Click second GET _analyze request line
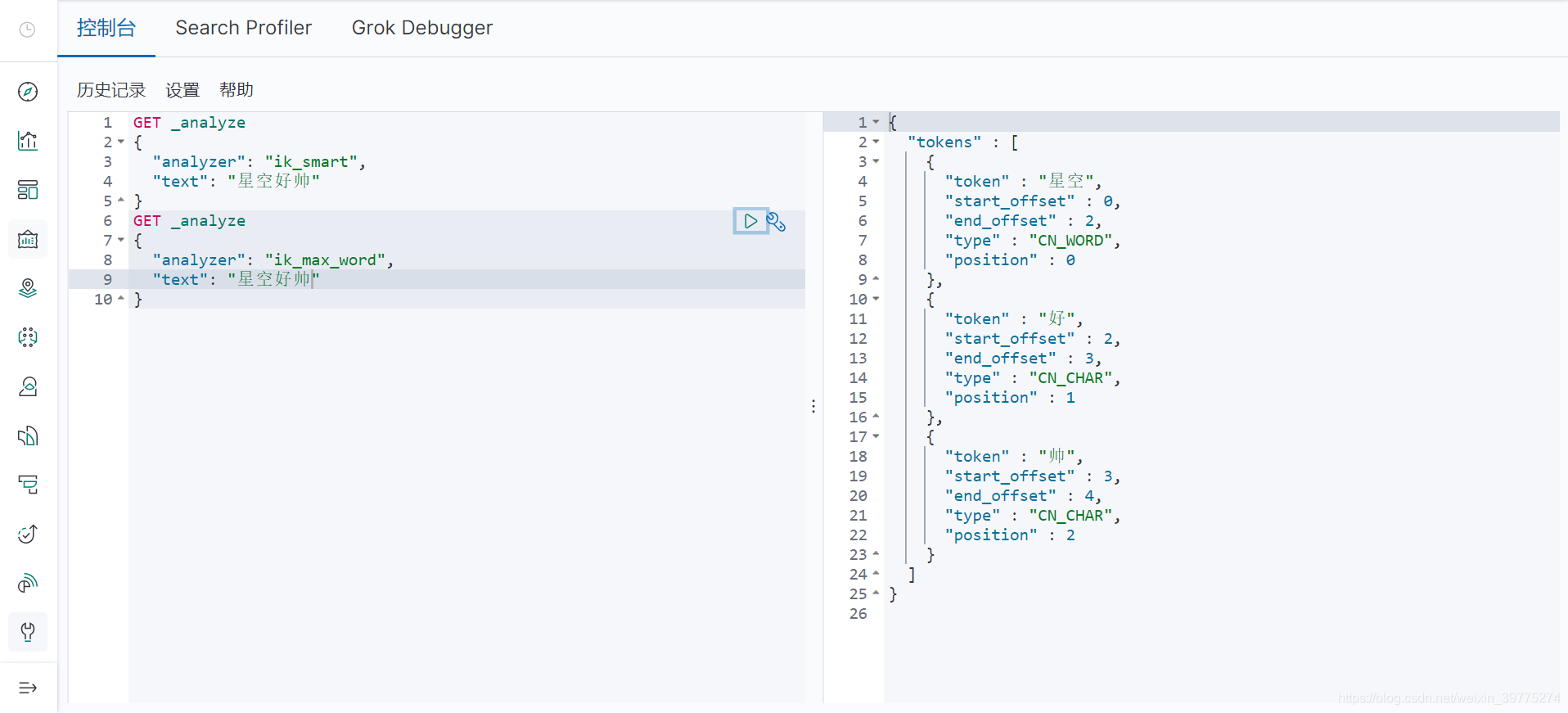 pyautogui.click(x=189, y=221)
